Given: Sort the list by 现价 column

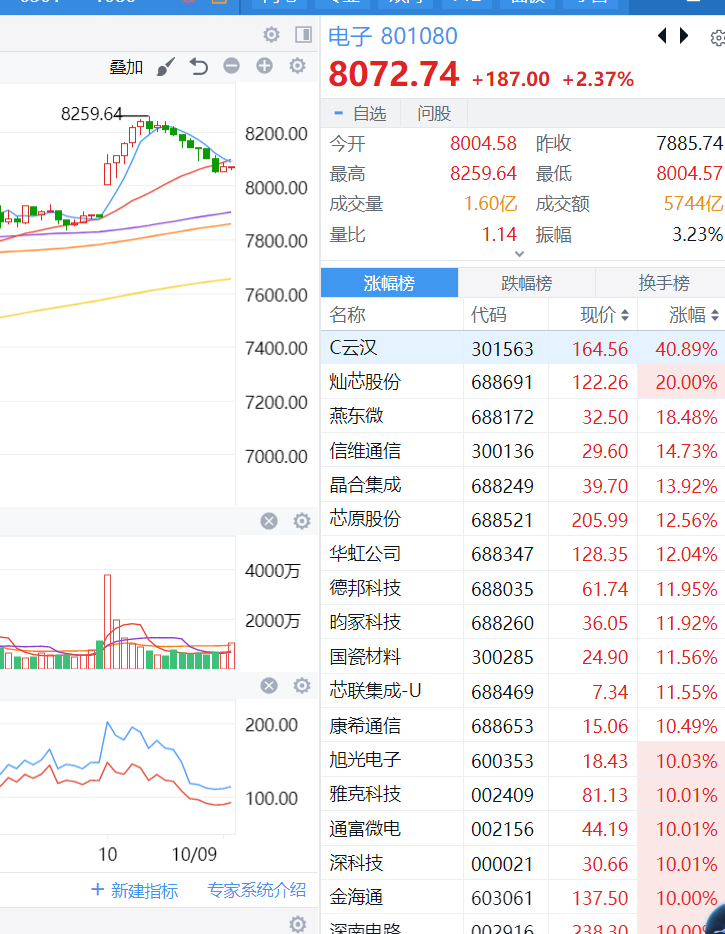Looking at the screenshot, I should pos(605,315).
